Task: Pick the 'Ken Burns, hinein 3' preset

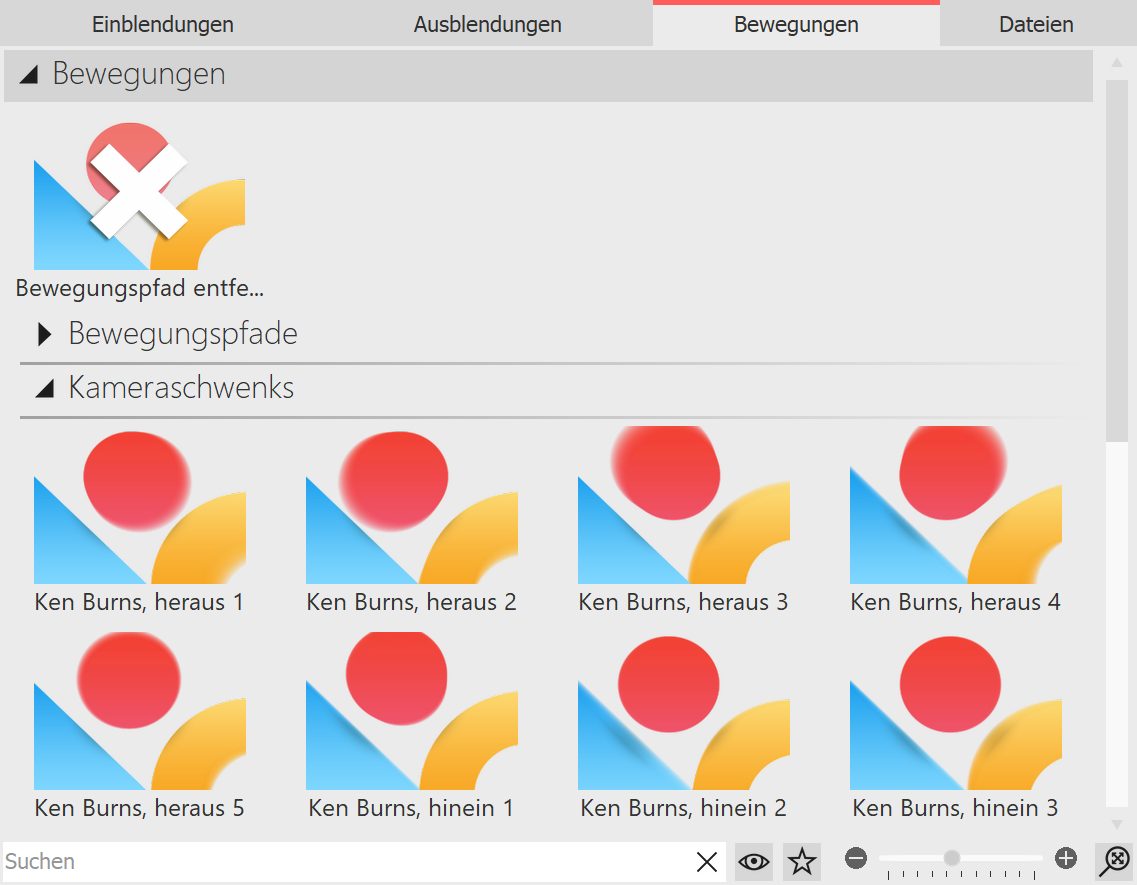Action: (955, 715)
